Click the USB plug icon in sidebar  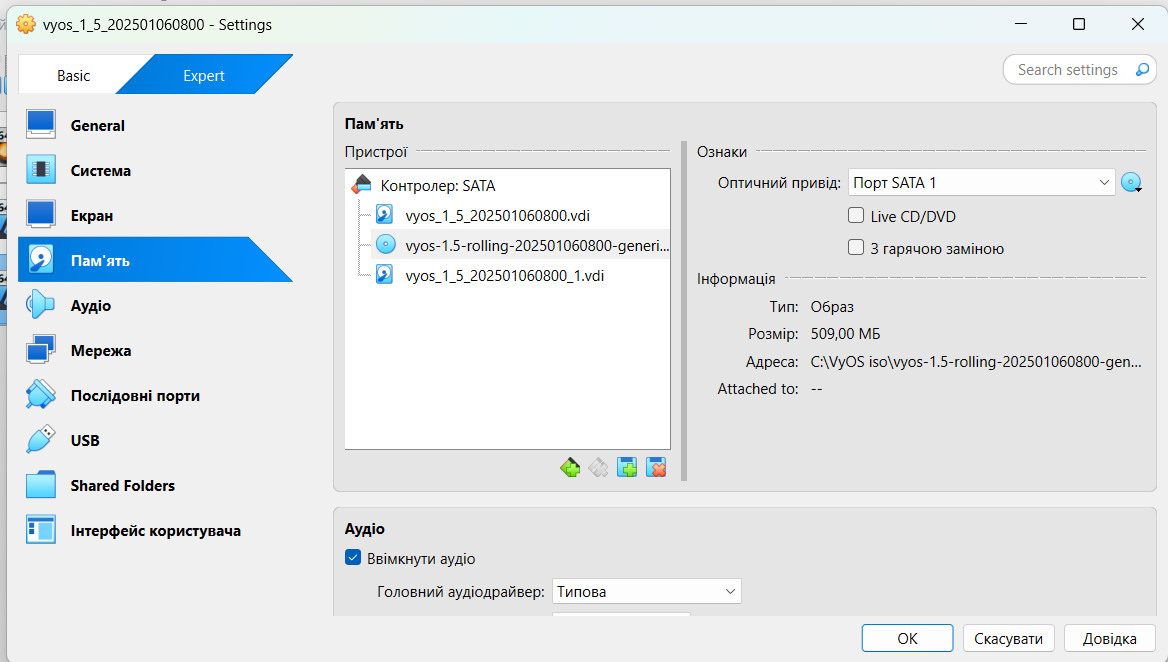[x=41, y=440]
